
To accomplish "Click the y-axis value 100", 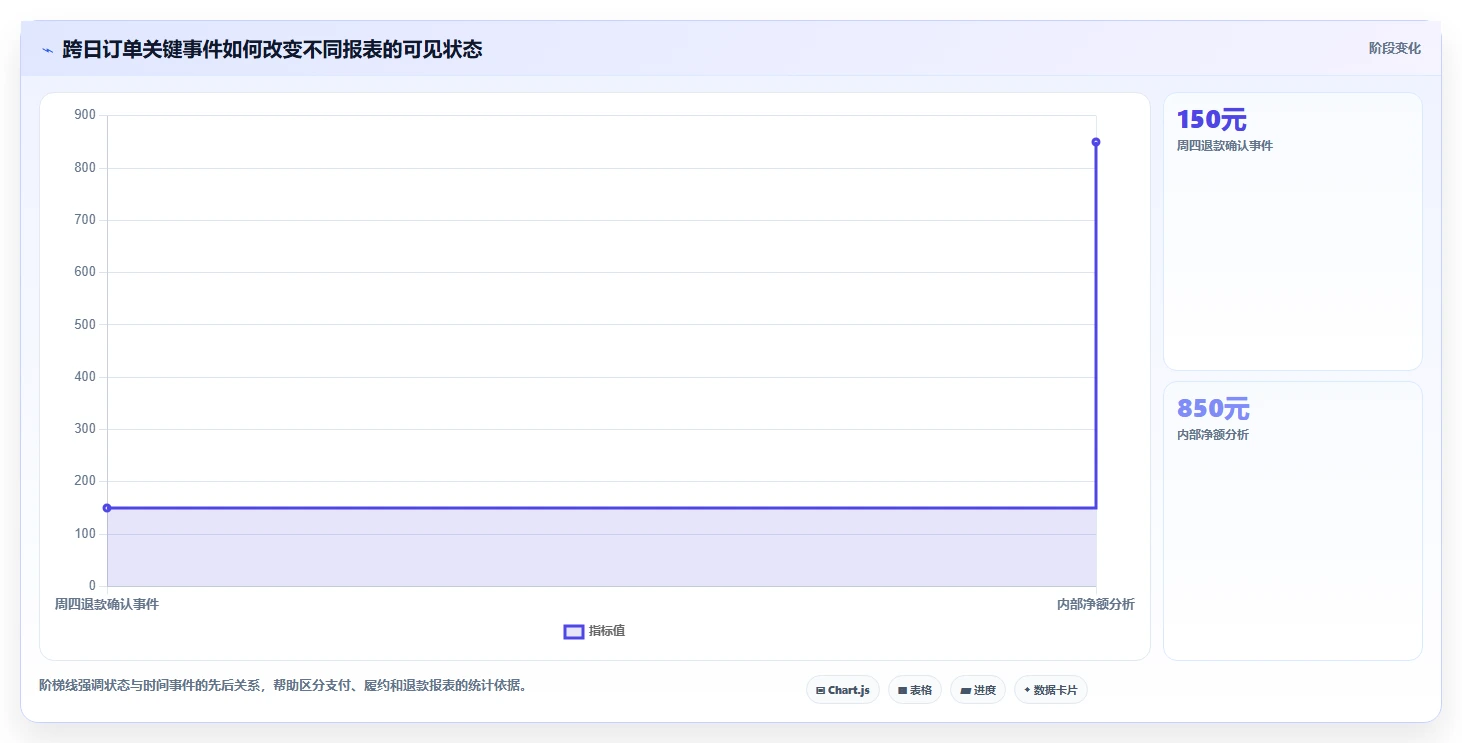I will 85,534.
